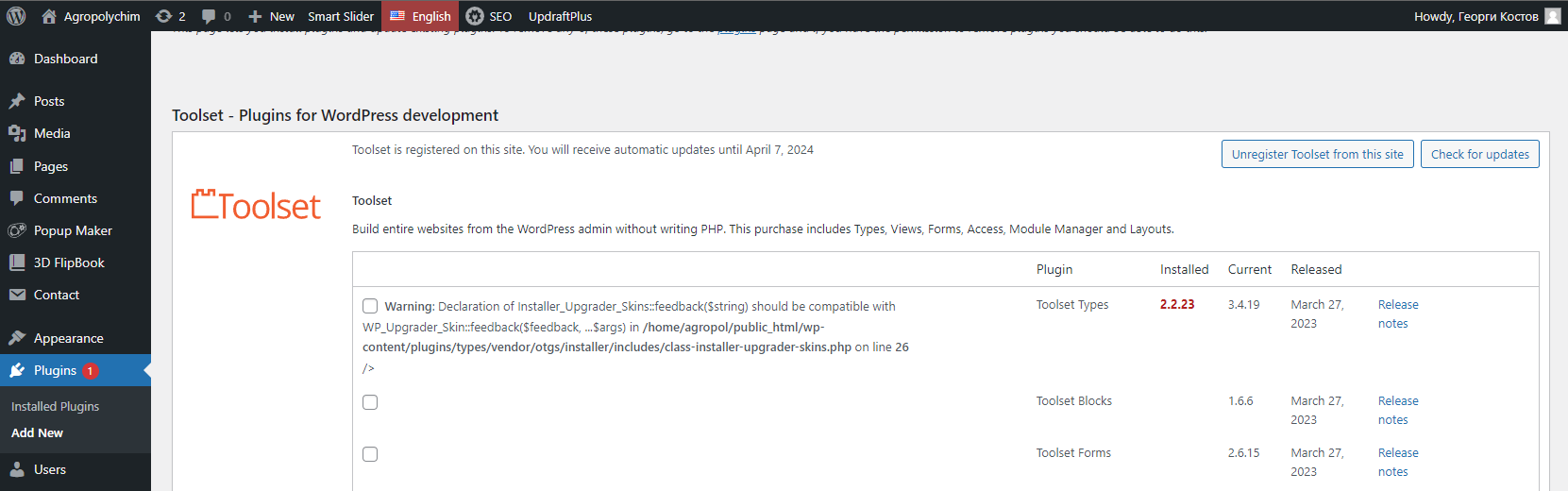Open the Smart Slider menu
Screen dimensions: 1568x491
coord(341,16)
